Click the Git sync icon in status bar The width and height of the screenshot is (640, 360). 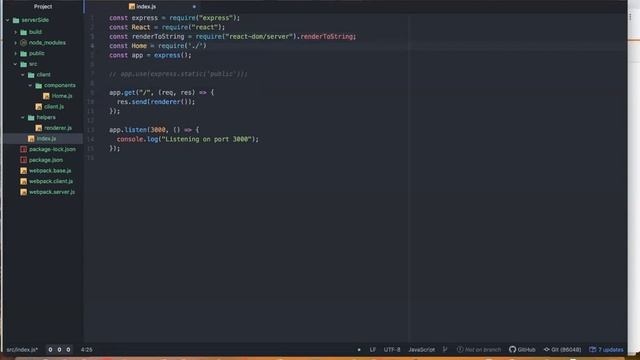click(x=547, y=349)
